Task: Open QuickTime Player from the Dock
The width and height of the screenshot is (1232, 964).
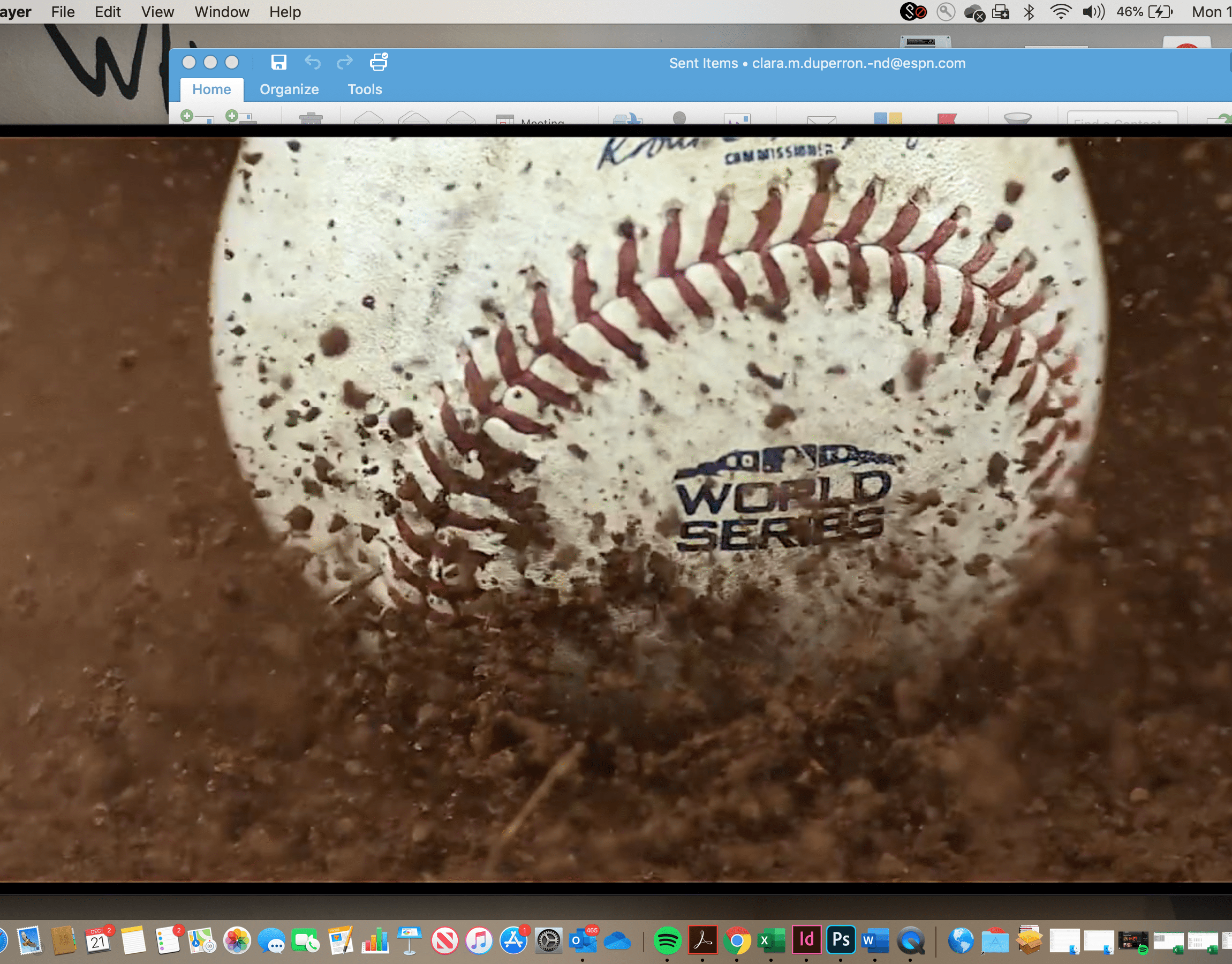Action: (910, 942)
